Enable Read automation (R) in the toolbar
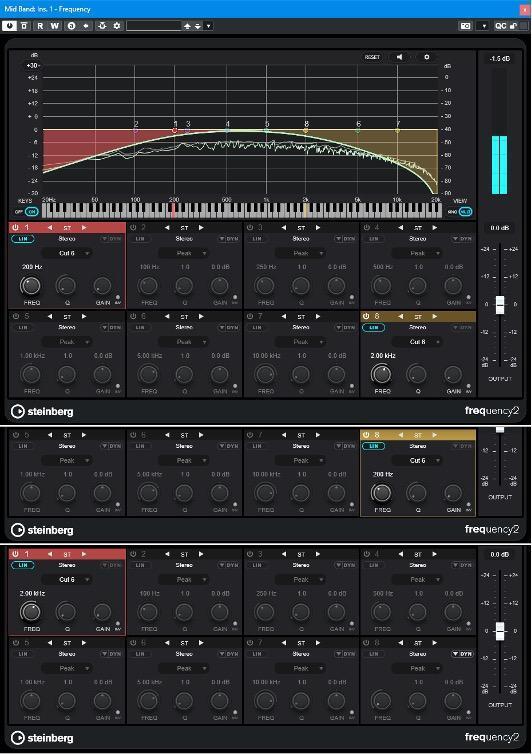 point(40,26)
